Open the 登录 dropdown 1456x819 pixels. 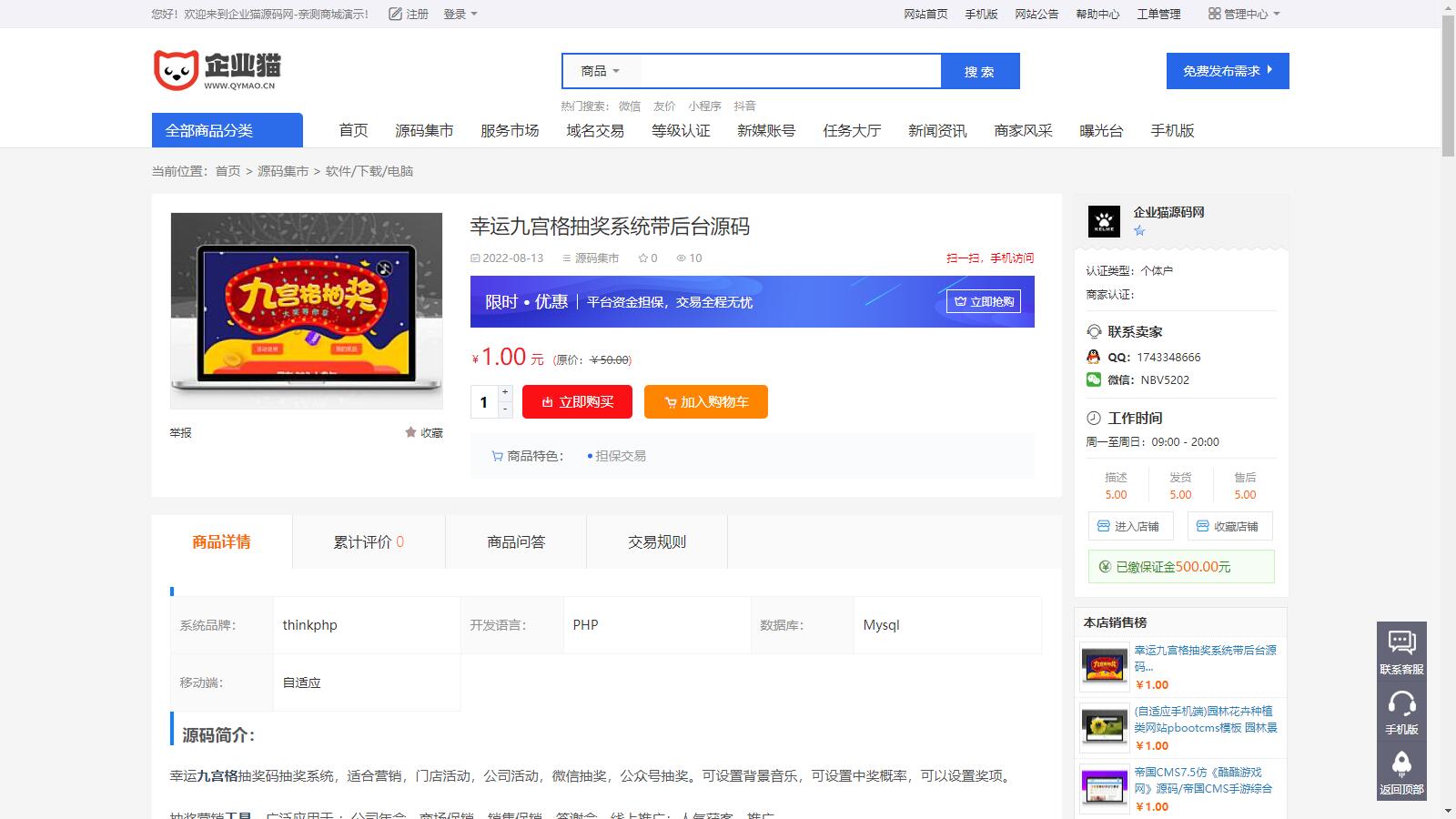click(460, 14)
